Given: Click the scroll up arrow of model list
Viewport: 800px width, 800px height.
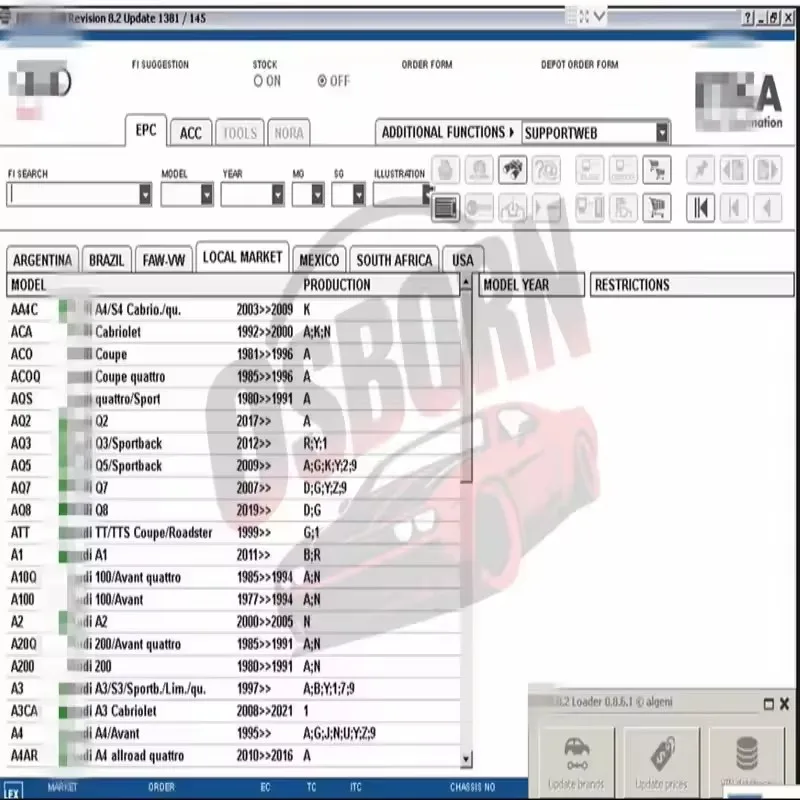Looking at the screenshot, I should [466, 282].
